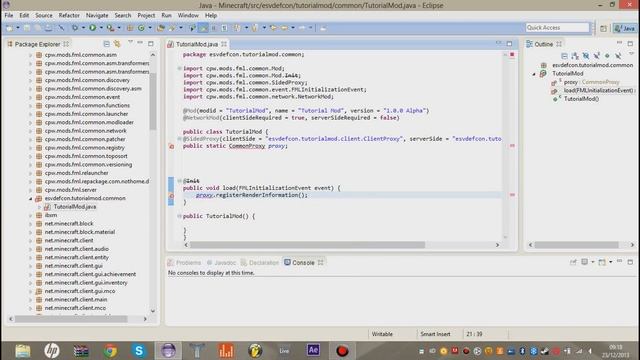Click the Package Explorer vertical scrollbar

pyautogui.click(x=153, y=101)
